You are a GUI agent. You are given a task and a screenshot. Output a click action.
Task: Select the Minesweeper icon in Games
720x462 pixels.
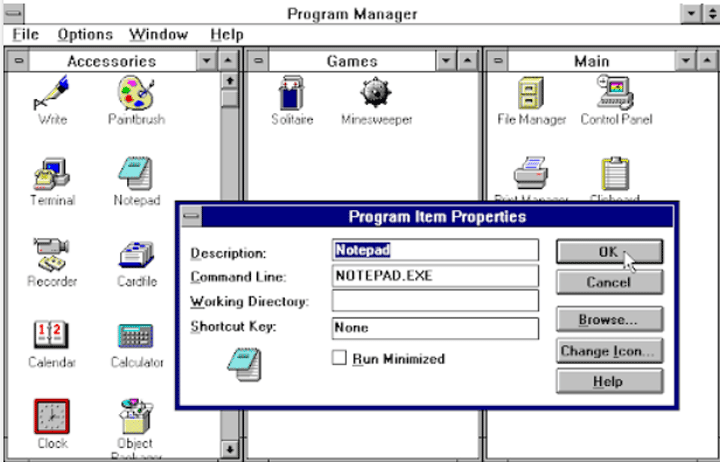(375, 92)
